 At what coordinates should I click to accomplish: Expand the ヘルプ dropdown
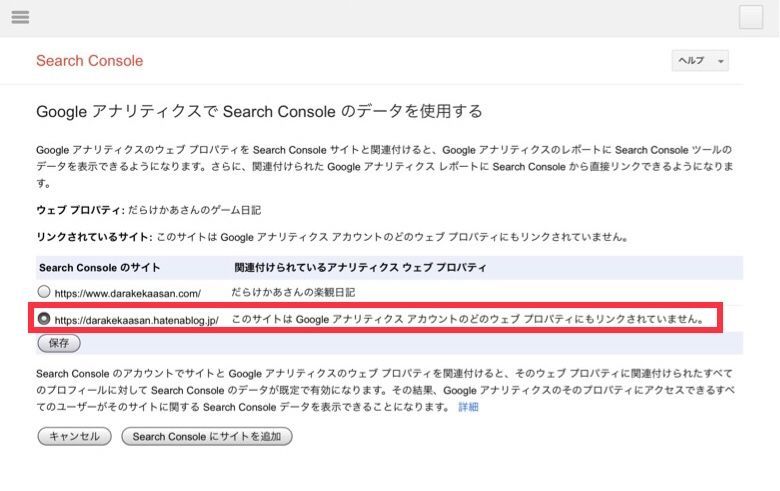pos(700,61)
